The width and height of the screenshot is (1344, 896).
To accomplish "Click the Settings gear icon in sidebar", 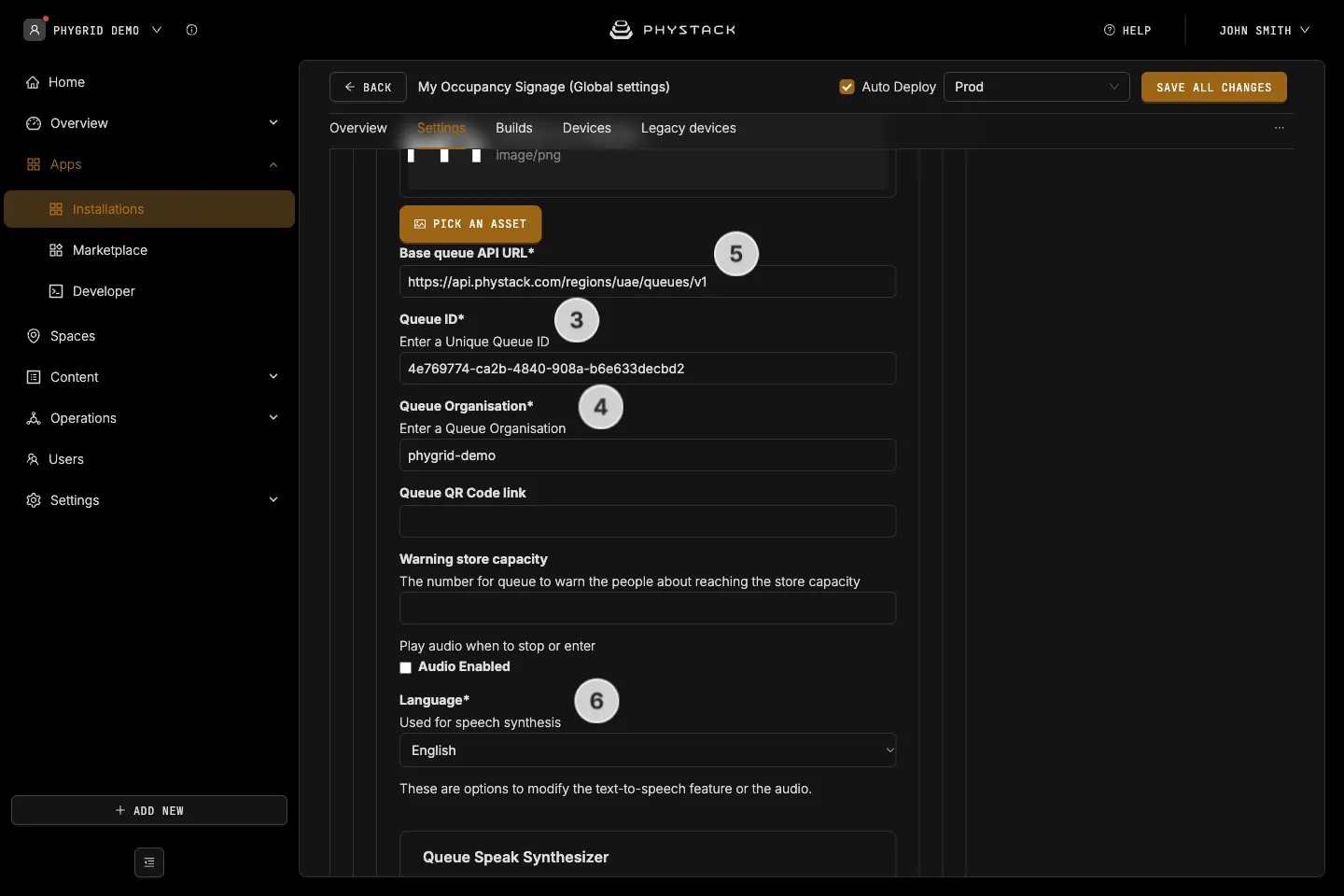I will coord(34,500).
